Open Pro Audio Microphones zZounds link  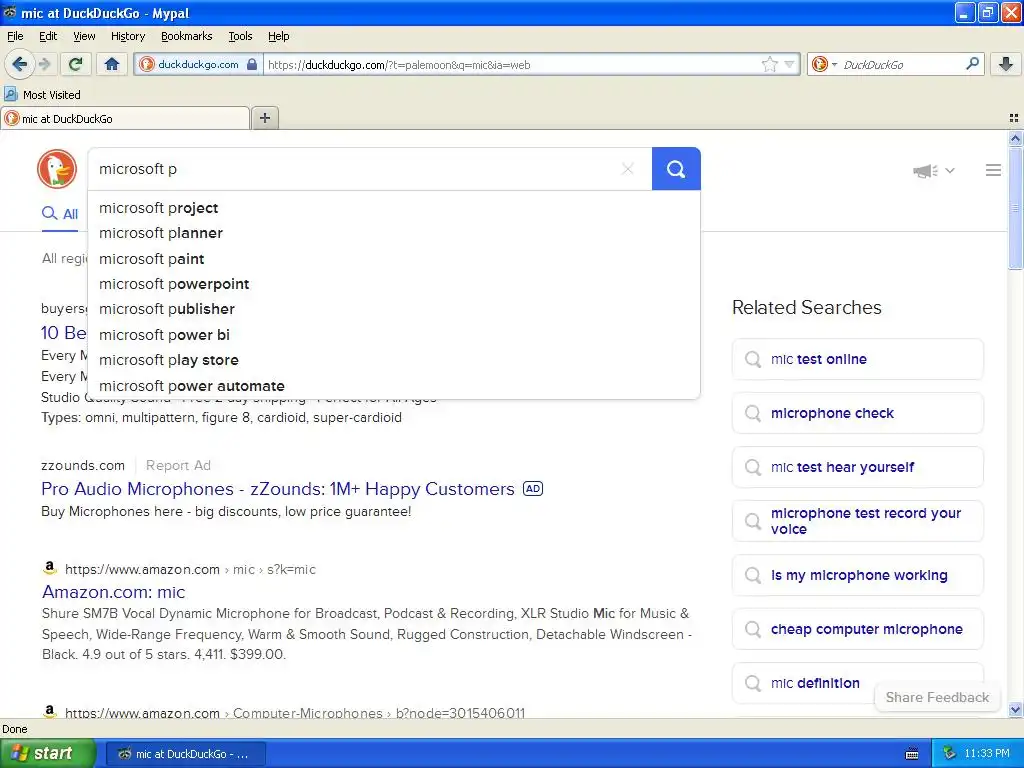tap(278, 488)
